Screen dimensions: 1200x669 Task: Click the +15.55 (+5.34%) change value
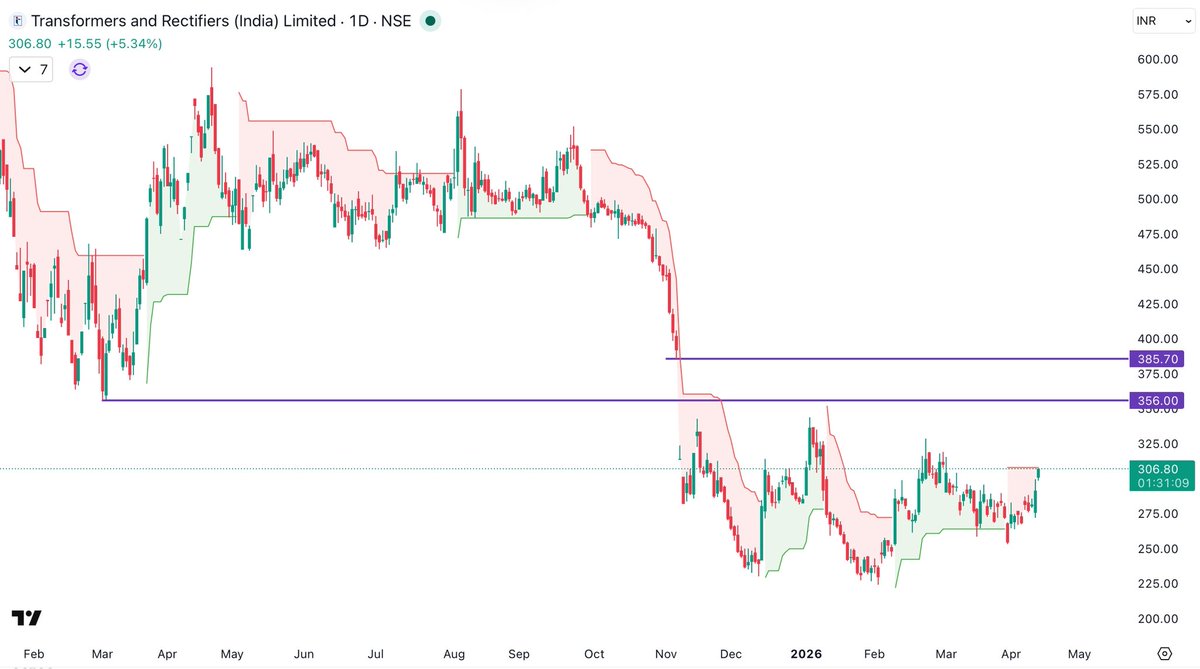pos(109,44)
